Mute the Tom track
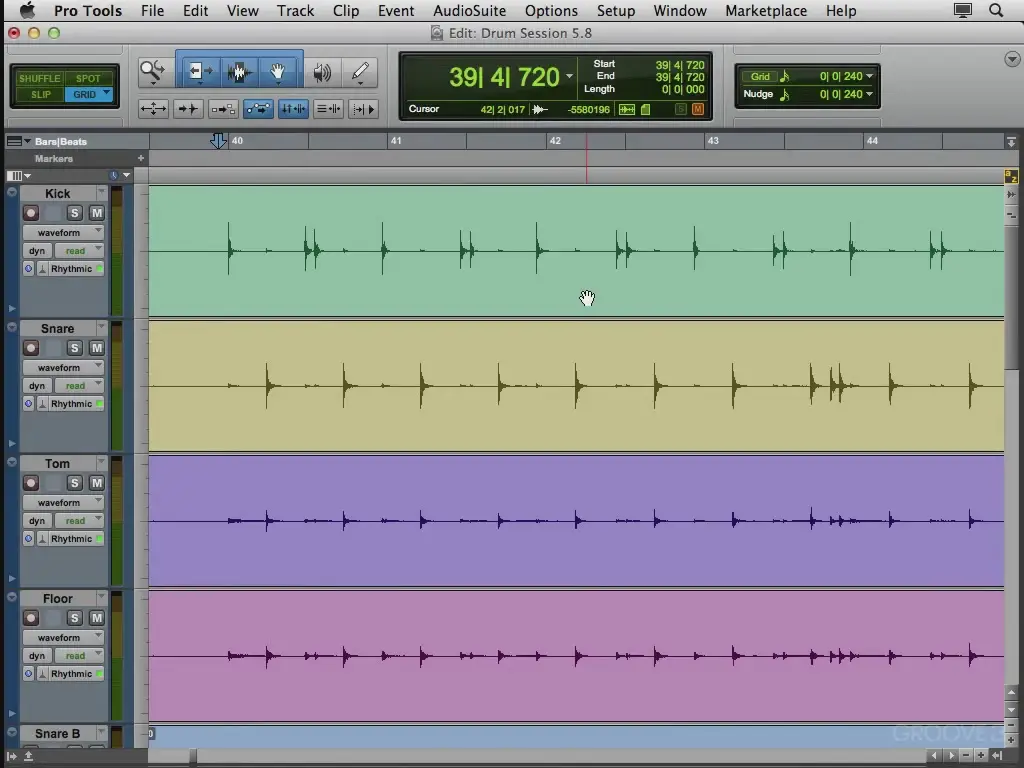Image resolution: width=1024 pixels, height=768 pixels. 97,483
